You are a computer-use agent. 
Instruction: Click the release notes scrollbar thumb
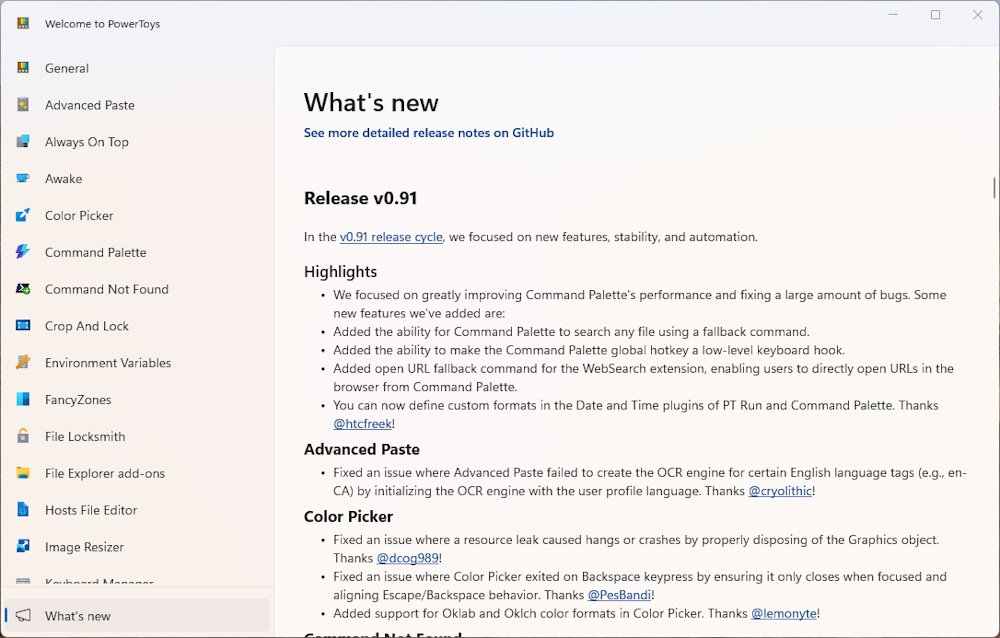[x=994, y=188]
